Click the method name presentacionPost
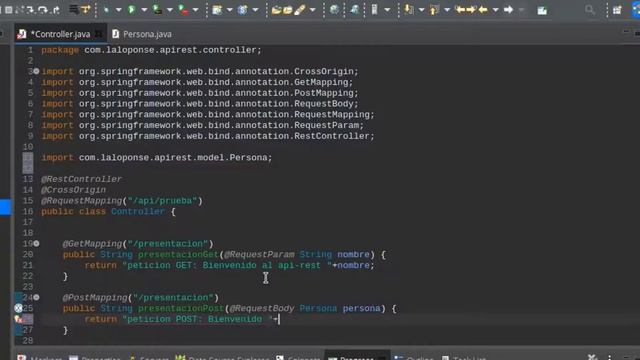 tap(181, 309)
